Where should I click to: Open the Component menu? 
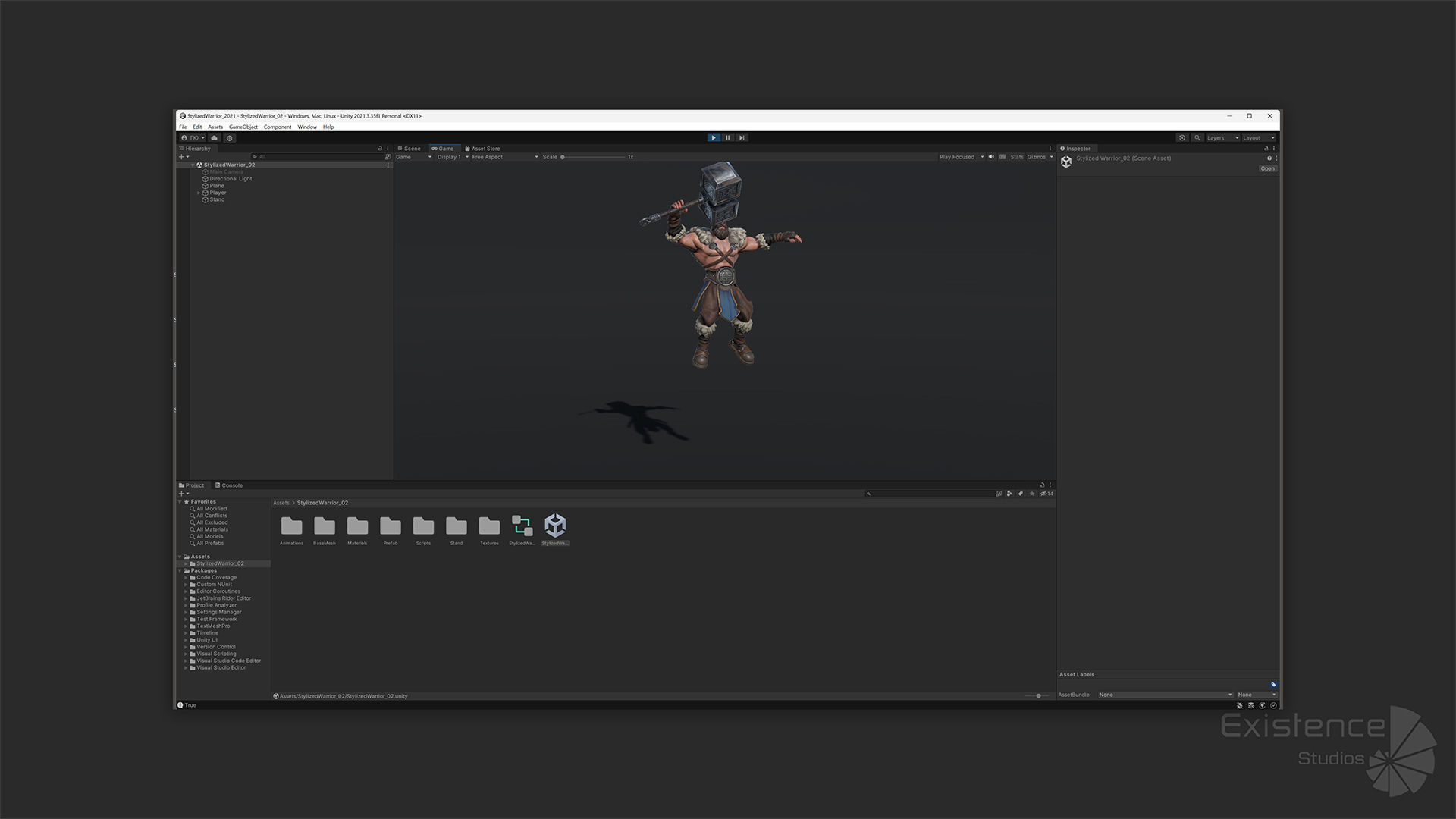click(x=278, y=127)
